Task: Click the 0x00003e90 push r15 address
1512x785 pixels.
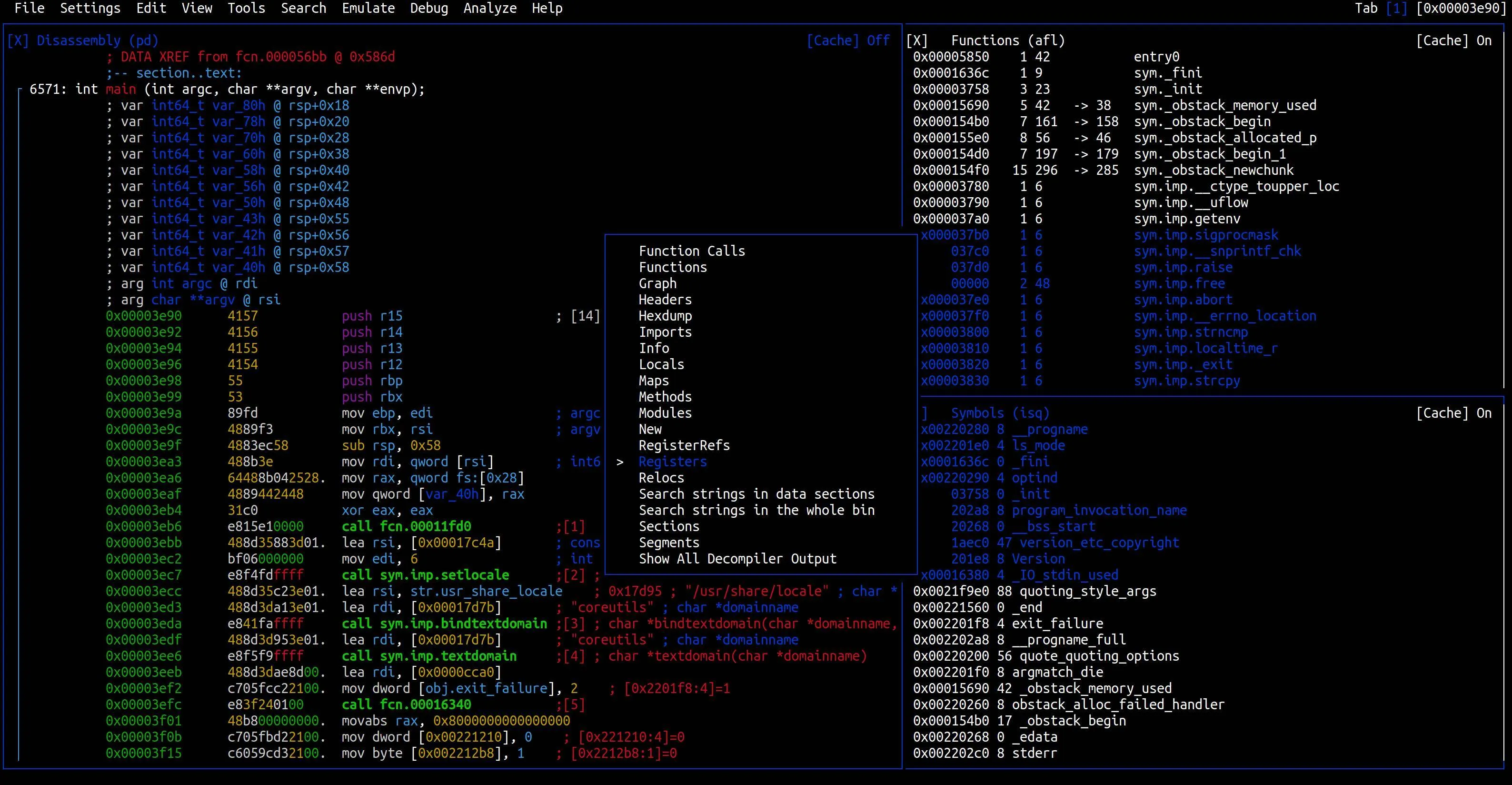Action: click(x=144, y=316)
